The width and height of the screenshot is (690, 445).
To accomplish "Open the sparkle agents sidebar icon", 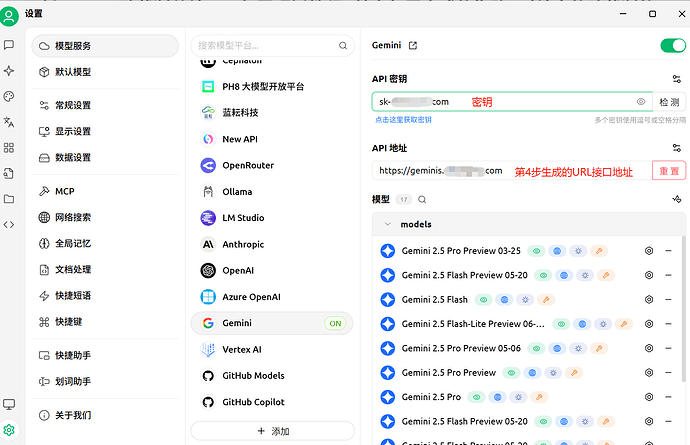I will (9, 70).
